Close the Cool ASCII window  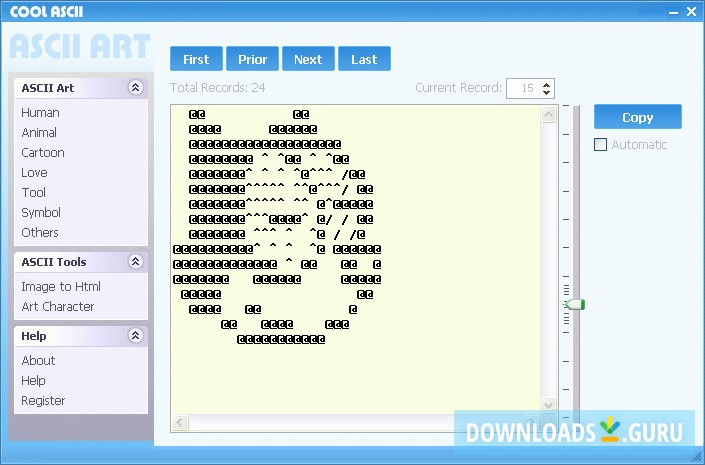(x=692, y=12)
